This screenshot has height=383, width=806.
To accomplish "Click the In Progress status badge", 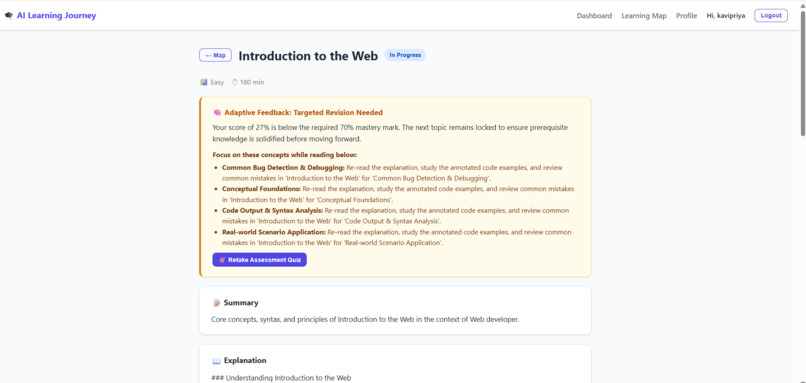I will coord(405,55).
